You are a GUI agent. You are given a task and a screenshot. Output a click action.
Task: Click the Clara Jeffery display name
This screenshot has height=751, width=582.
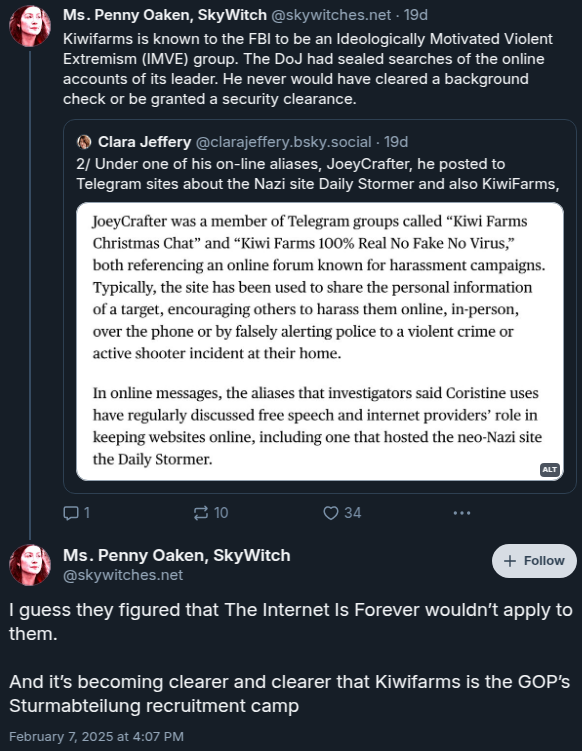tap(144, 142)
